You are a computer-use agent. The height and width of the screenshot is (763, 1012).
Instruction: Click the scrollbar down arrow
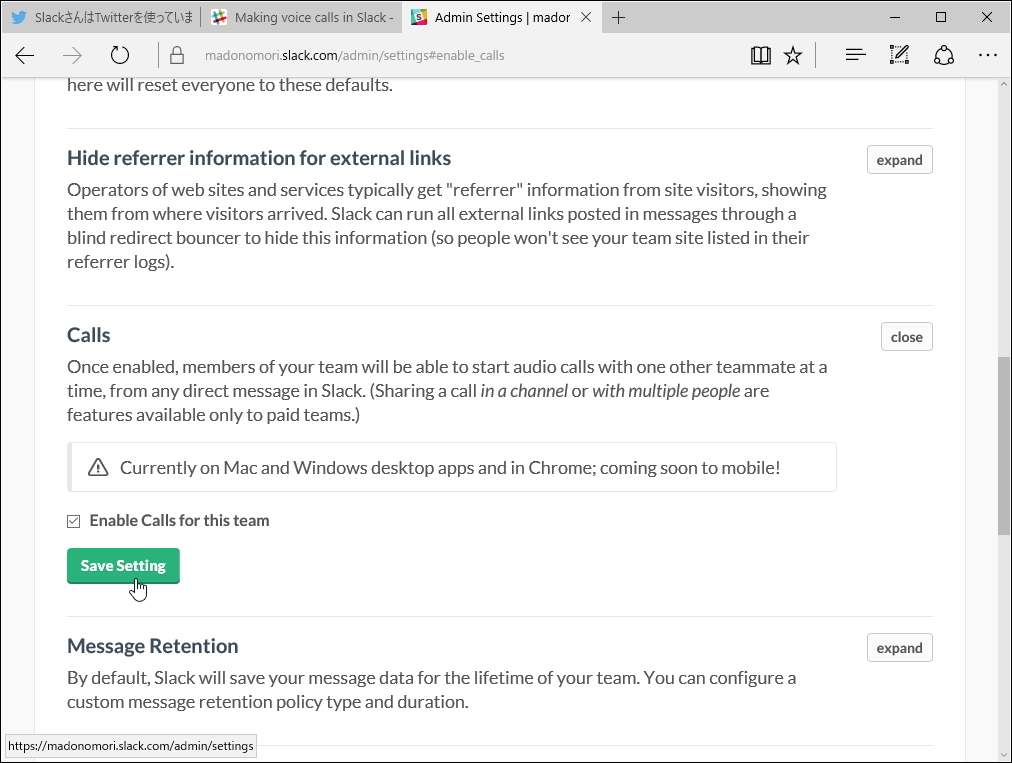coord(1004,754)
